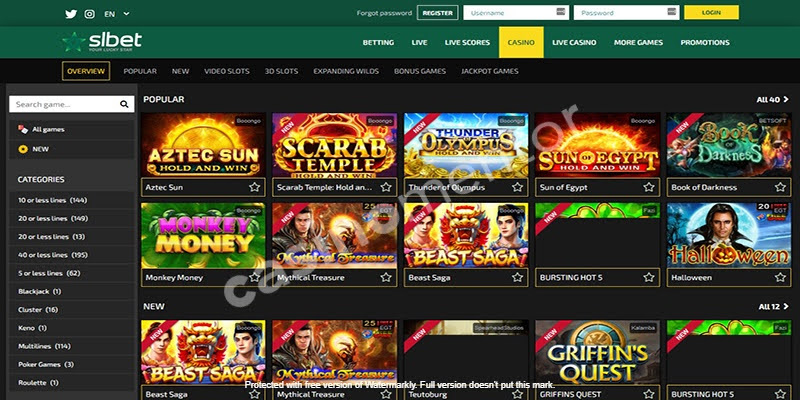This screenshot has height=400, width=800.
Task: Switch to Popular tab in submenu
Action: 140,71
